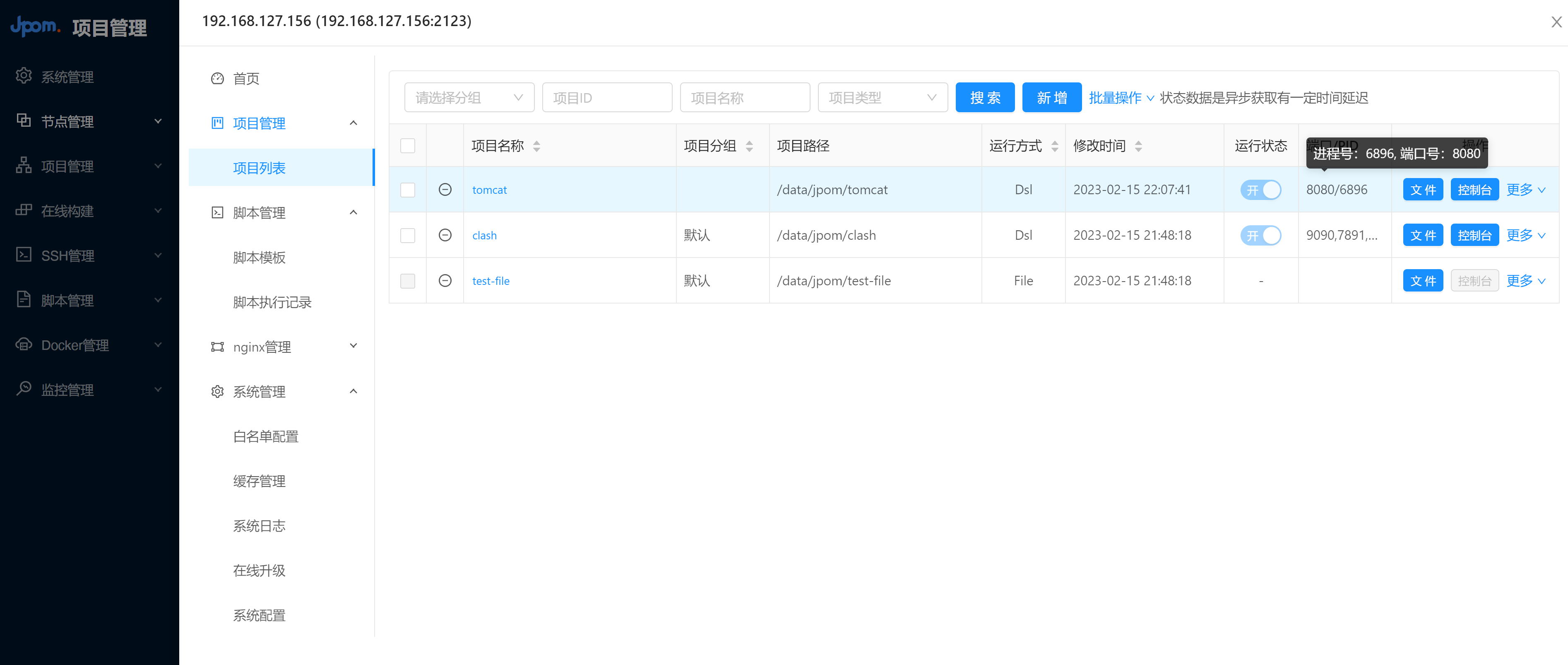Click the nginx管理 icon

(217, 347)
